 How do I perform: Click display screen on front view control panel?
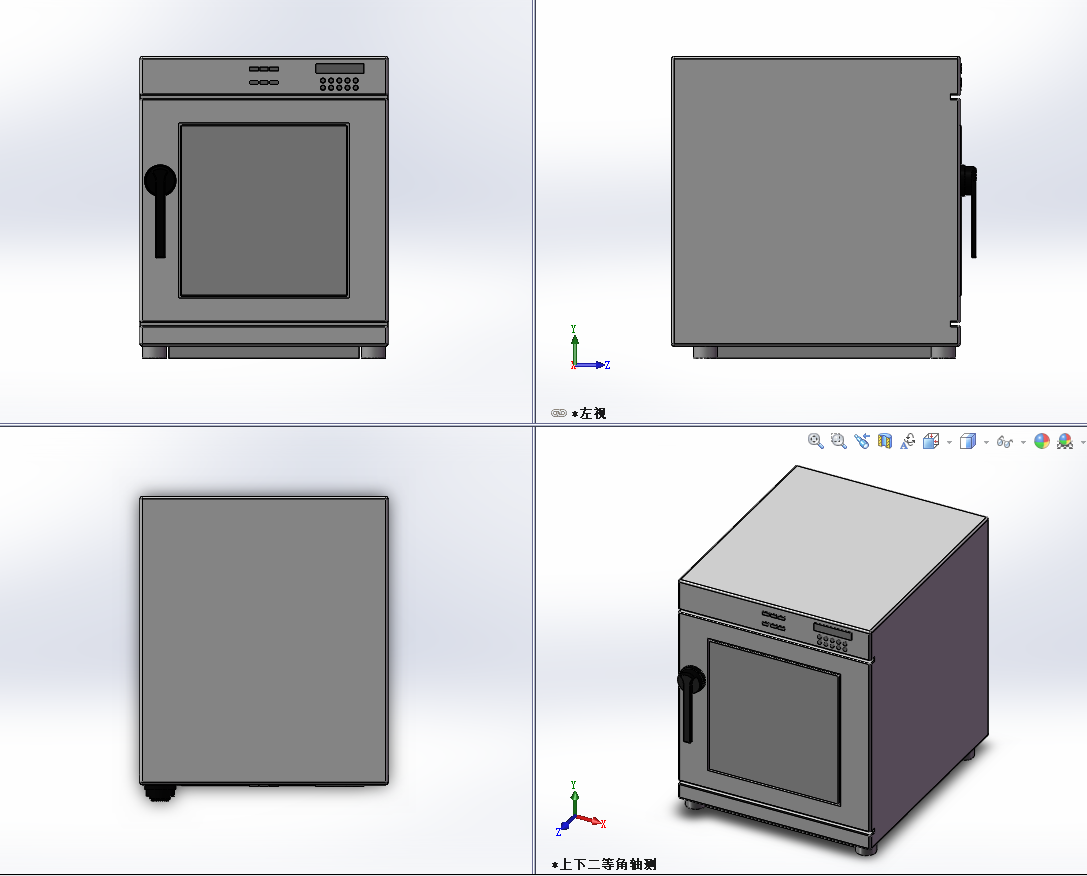point(340,69)
